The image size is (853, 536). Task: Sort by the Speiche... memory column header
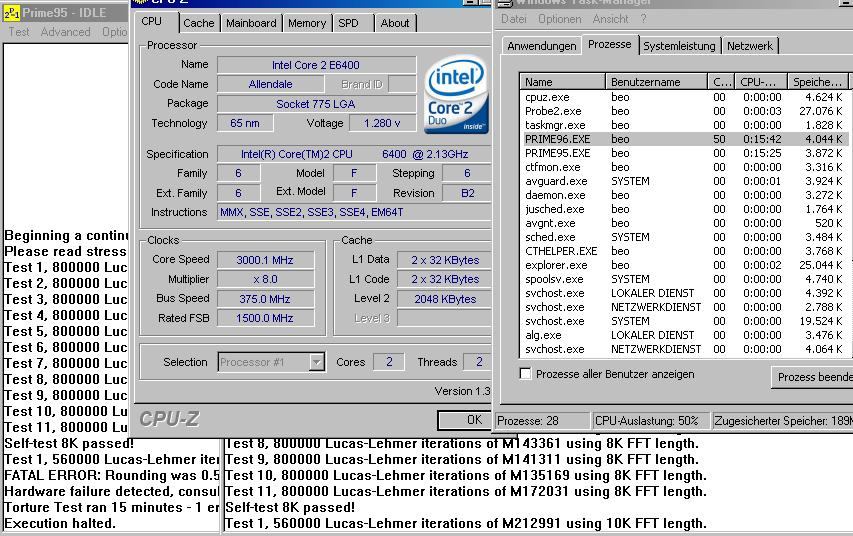tap(818, 82)
